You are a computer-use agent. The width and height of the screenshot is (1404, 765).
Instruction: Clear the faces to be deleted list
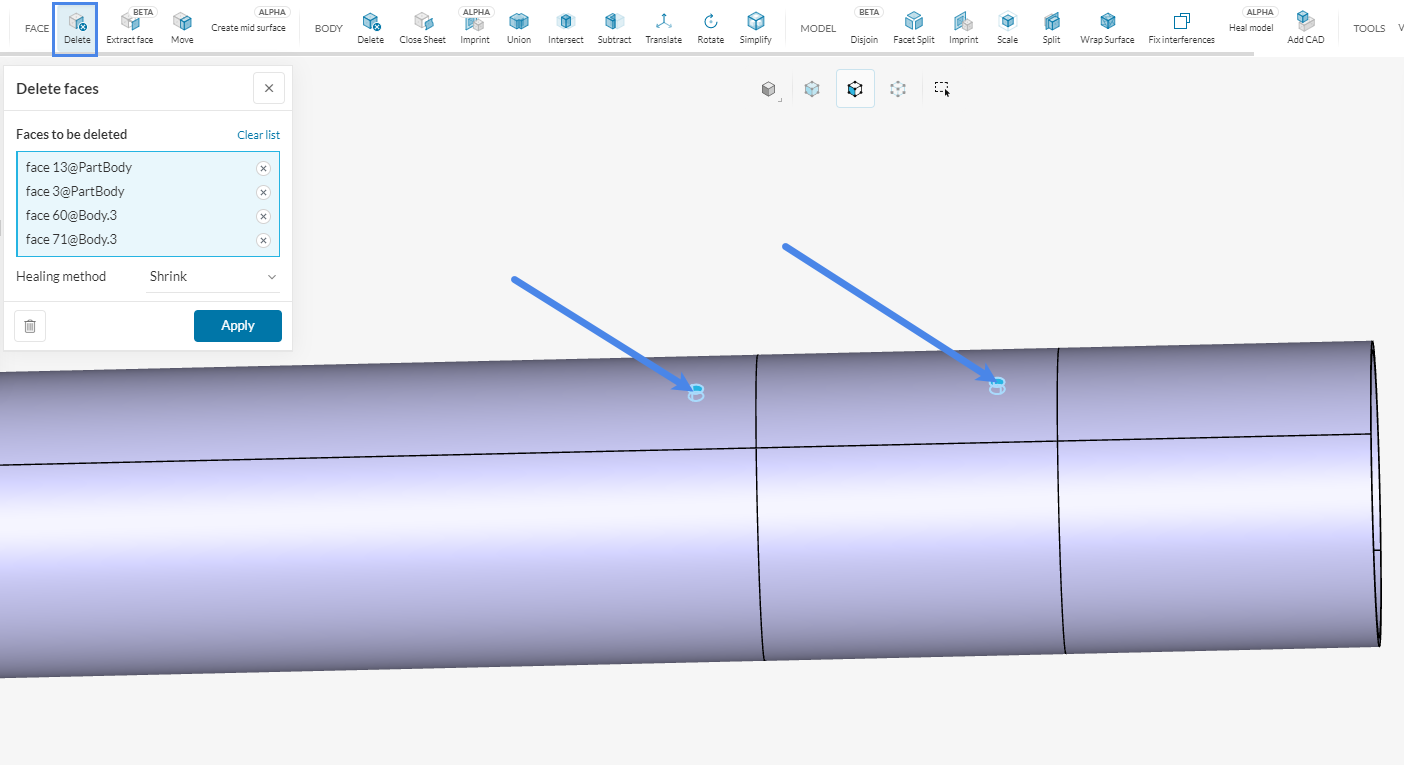258,134
